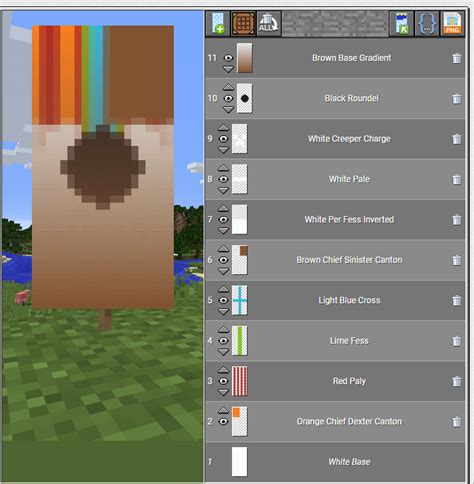This screenshot has width=474, height=484.
Task: Move Black Roundel layer up
Action: point(228,87)
